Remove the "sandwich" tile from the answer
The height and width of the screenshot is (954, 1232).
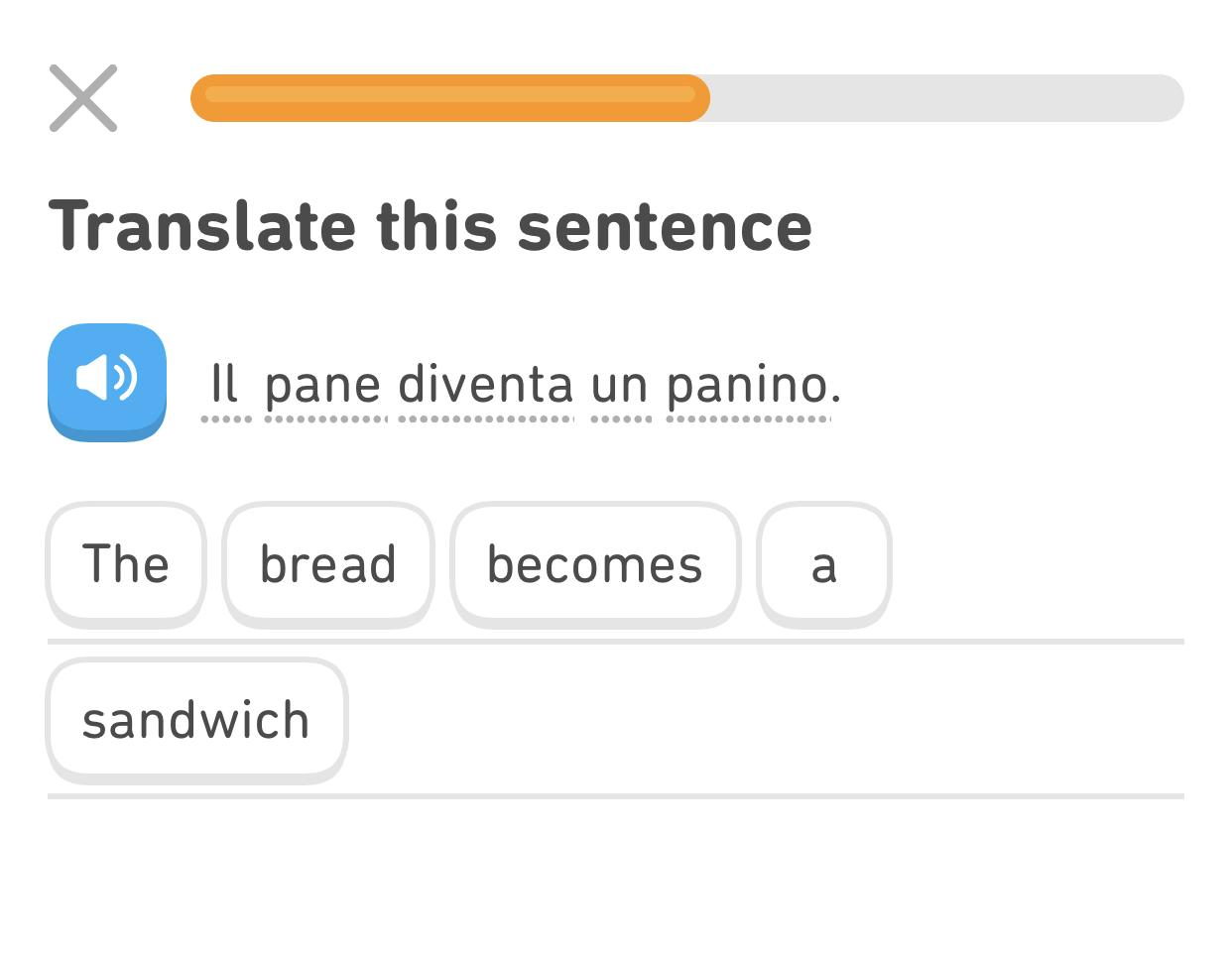click(x=196, y=720)
